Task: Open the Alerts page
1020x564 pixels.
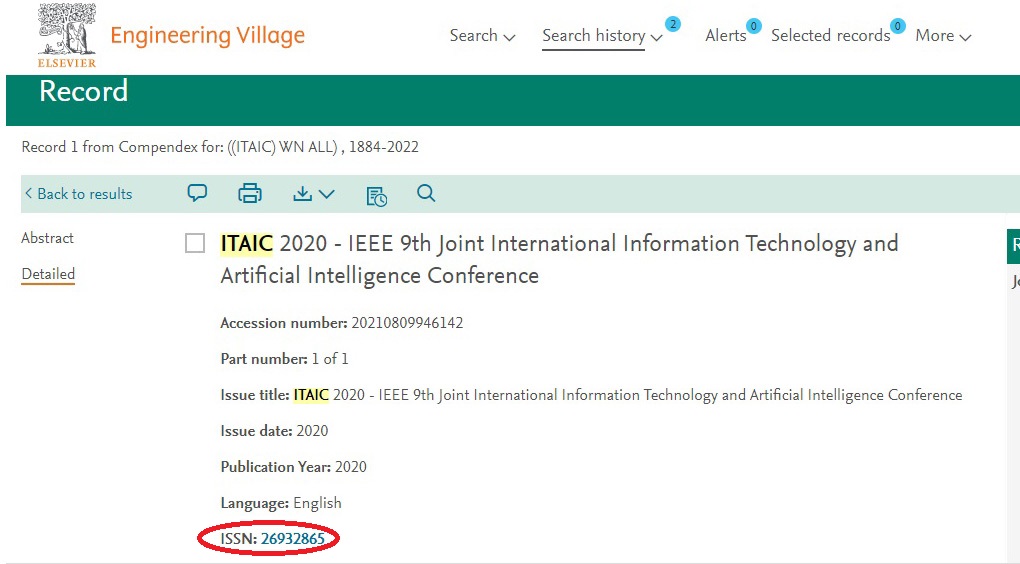Action: (x=725, y=36)
